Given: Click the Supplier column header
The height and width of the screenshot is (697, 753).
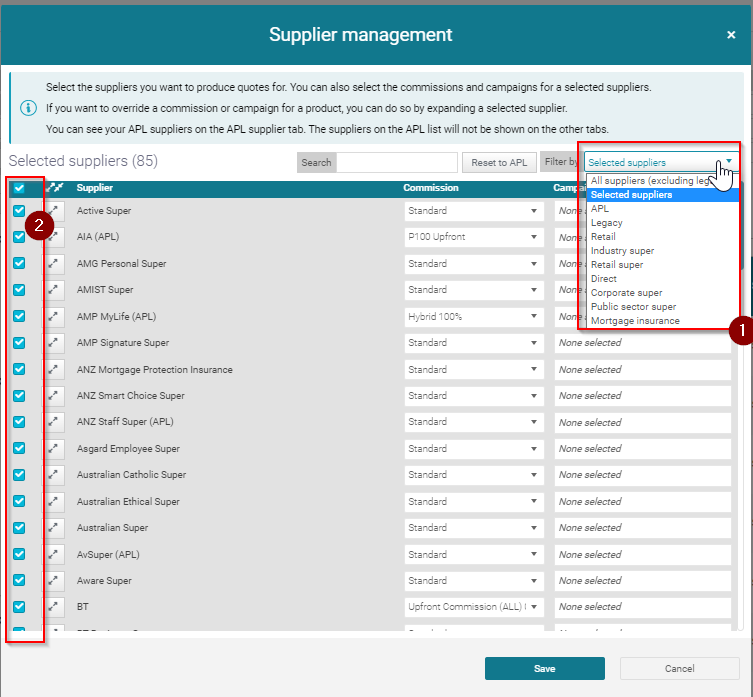Looking at the screenshot, I should coord(95,188).
